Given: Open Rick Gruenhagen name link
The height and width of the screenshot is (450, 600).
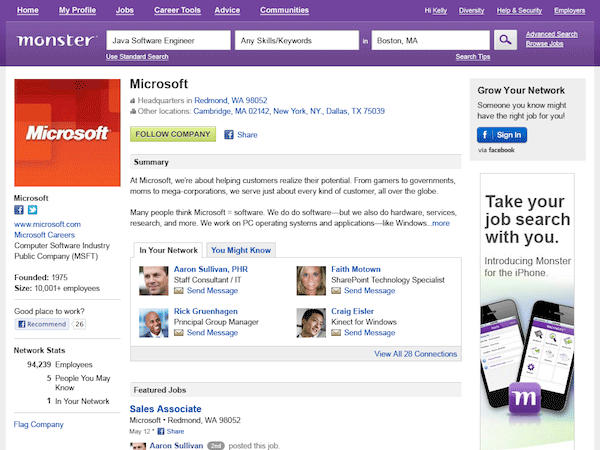Looking at the screenshot, I should pyautogui.click(x=206, y=311).
